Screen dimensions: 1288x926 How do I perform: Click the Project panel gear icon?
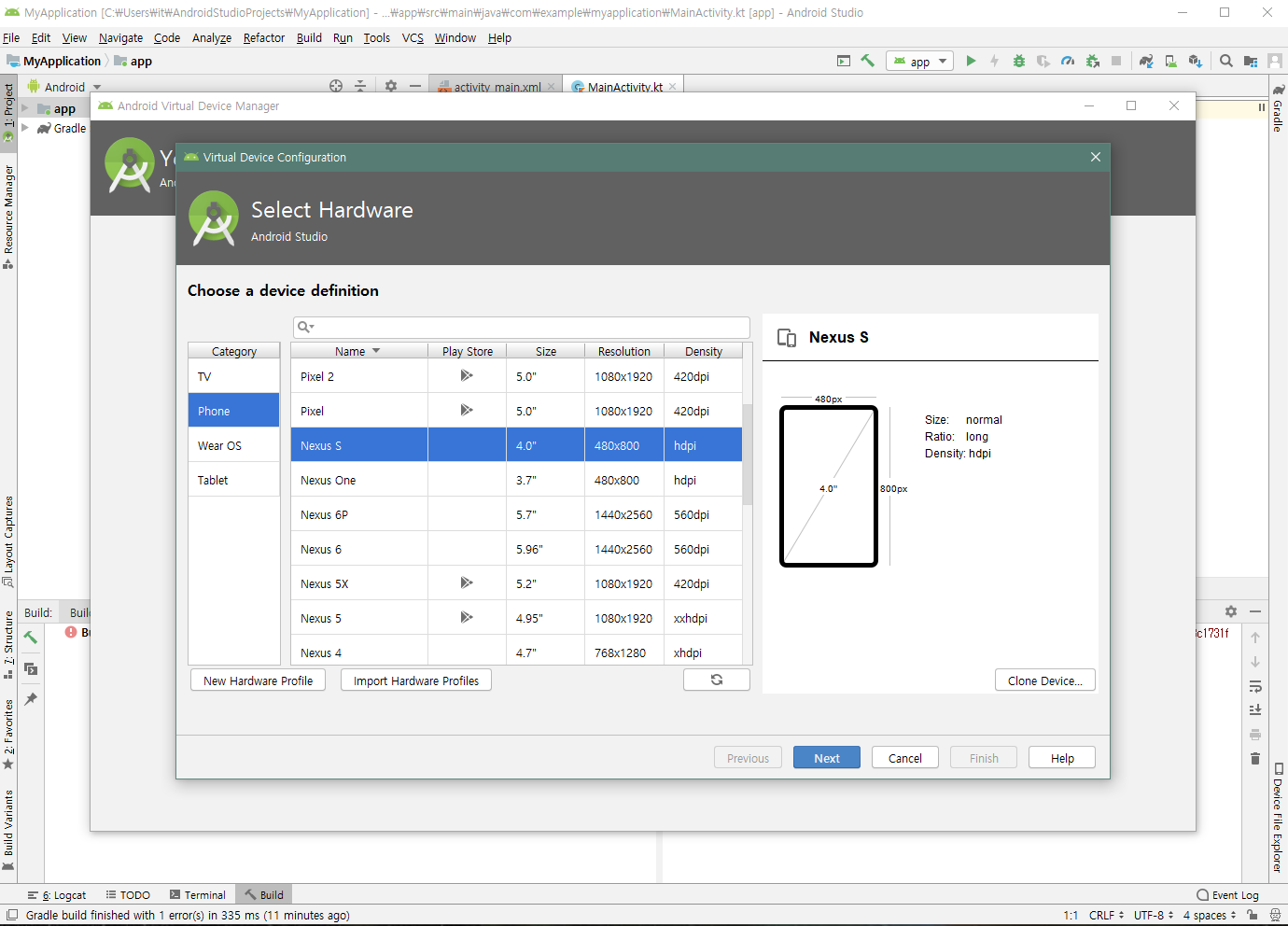[391, 86]
